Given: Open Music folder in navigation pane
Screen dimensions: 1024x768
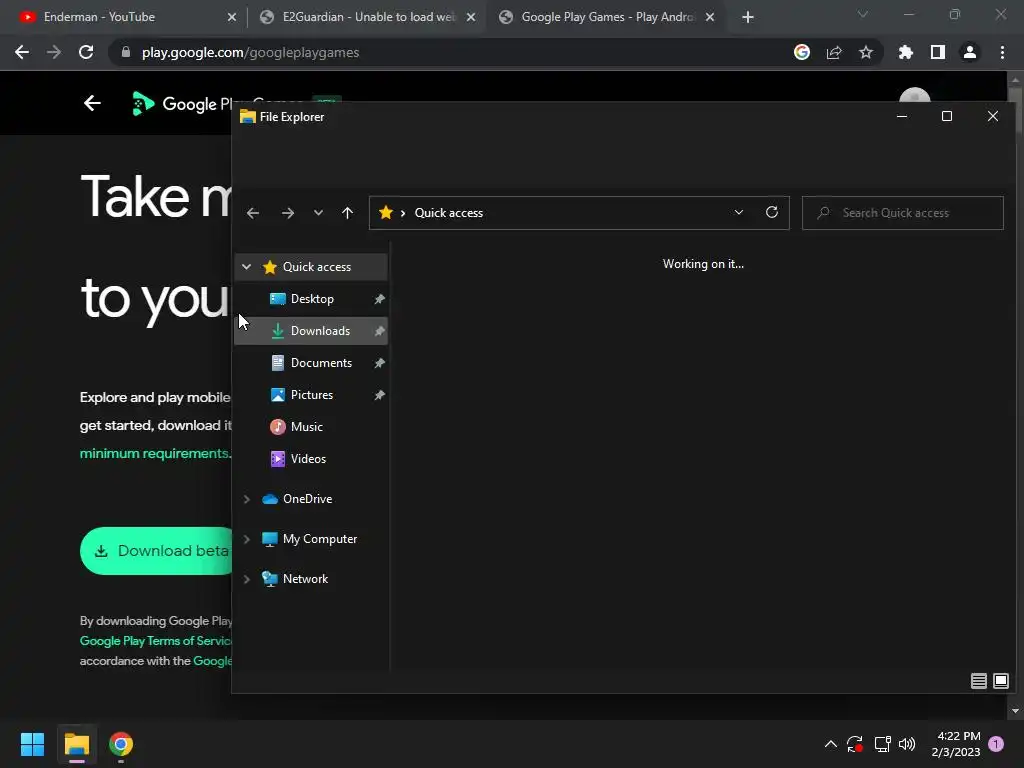Looking at the screenshot, I should coord(306,426).
